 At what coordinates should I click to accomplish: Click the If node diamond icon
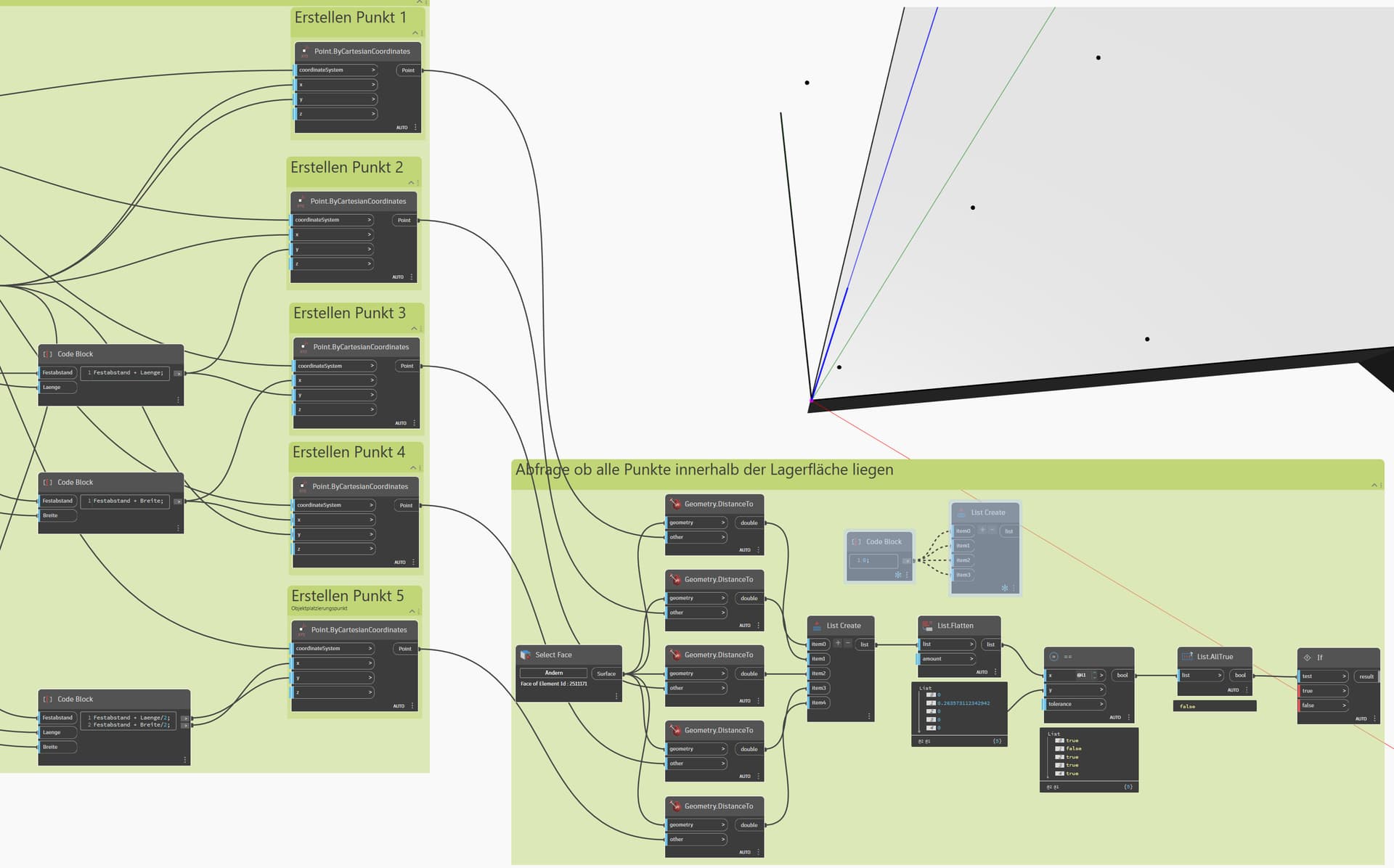(x=1307, y=658)
